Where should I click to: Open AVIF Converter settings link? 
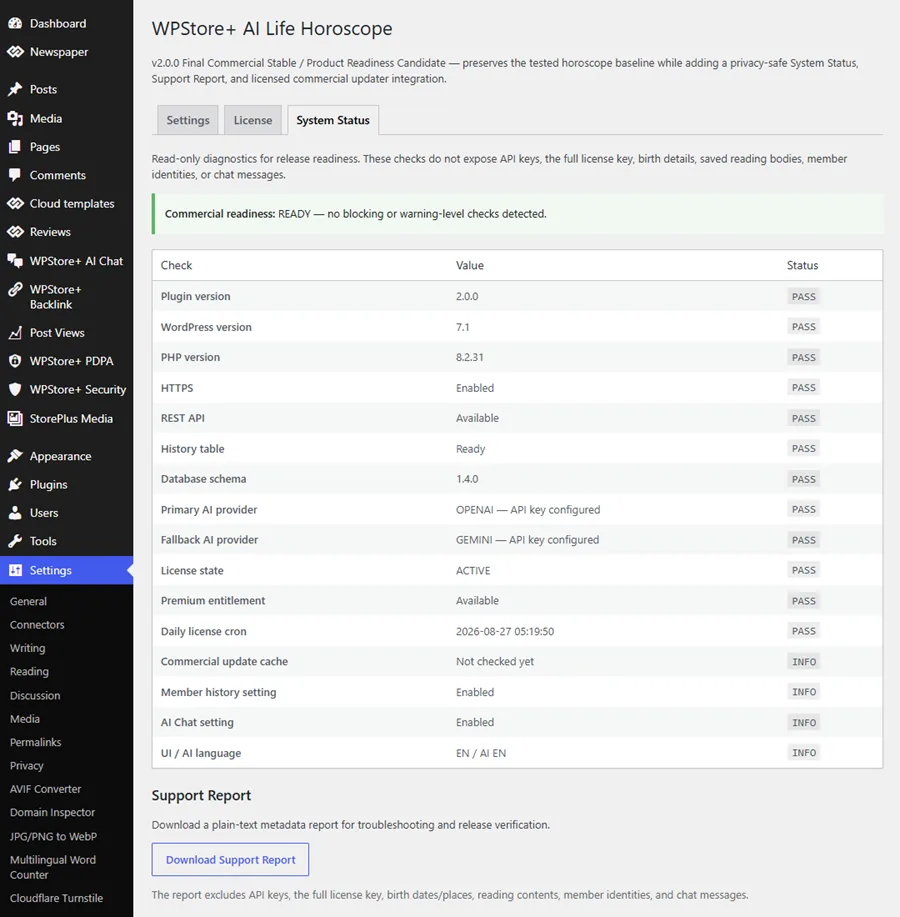pyautogui.click(x=46, y=789)
